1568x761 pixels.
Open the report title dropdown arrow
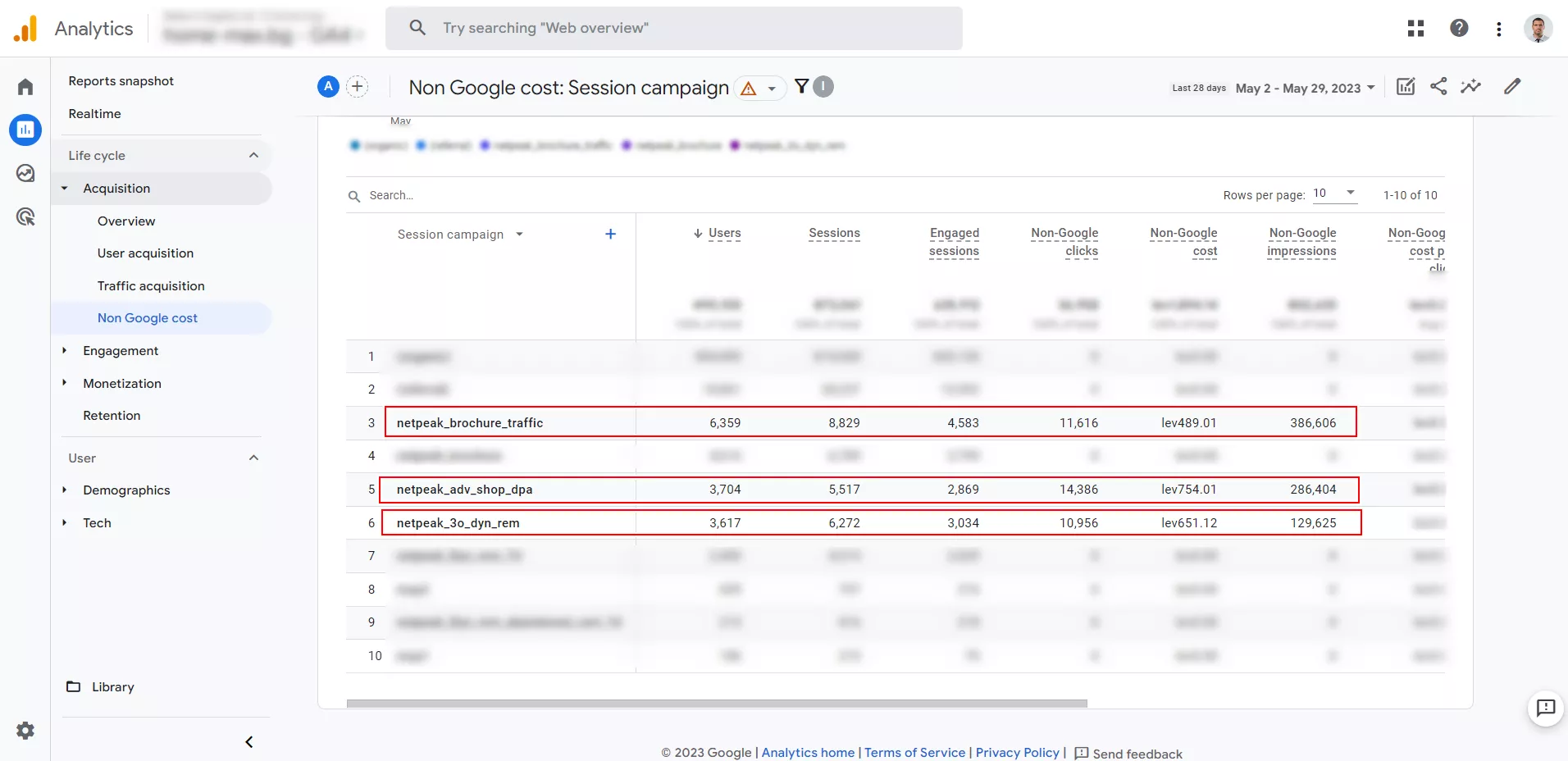point(772,89)
